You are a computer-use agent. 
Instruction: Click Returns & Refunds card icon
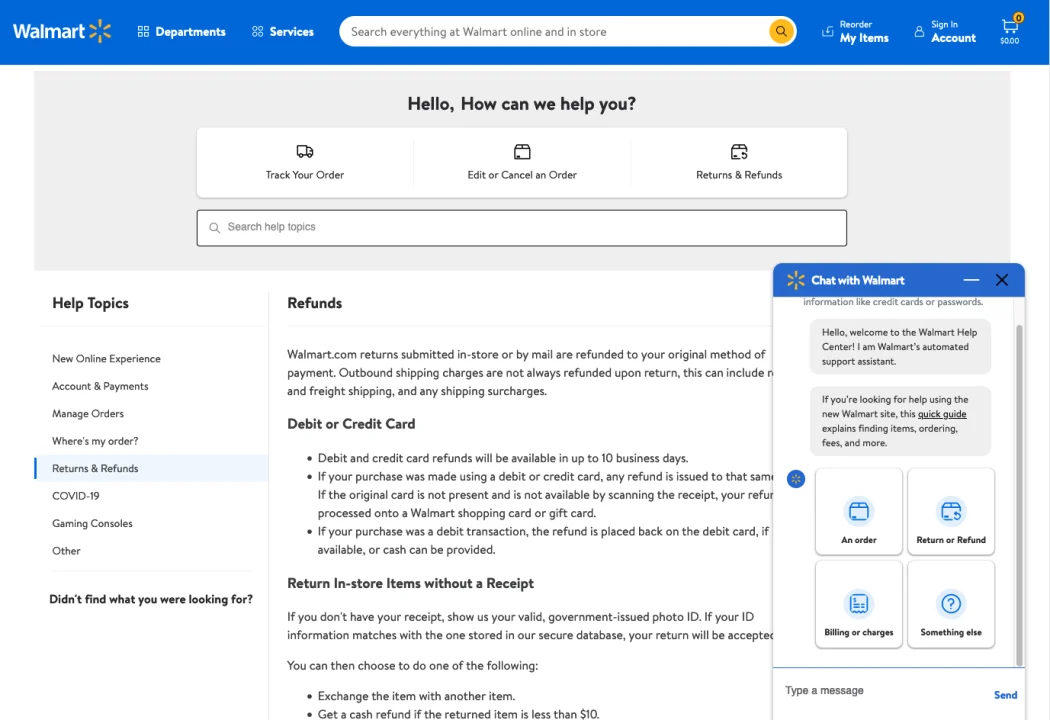(x=739, y=151)
